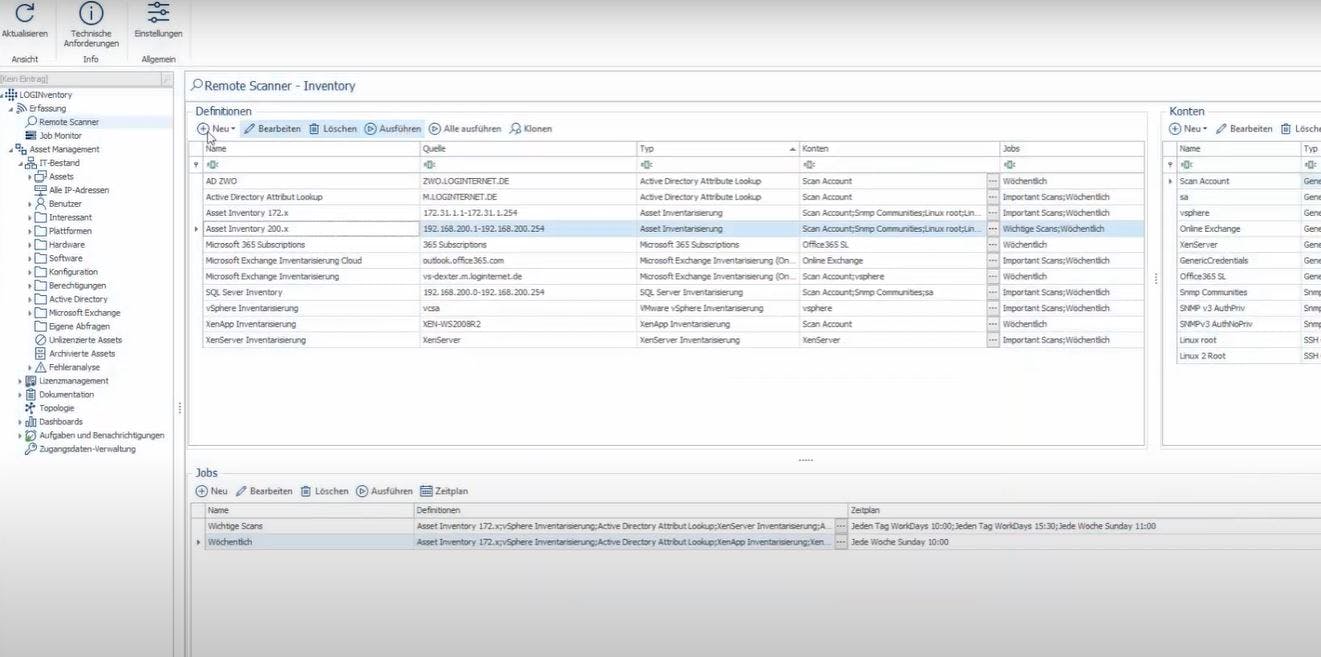Open Technische Anforderungen info icon
1321x657 pixels.
tap(91, 13)
